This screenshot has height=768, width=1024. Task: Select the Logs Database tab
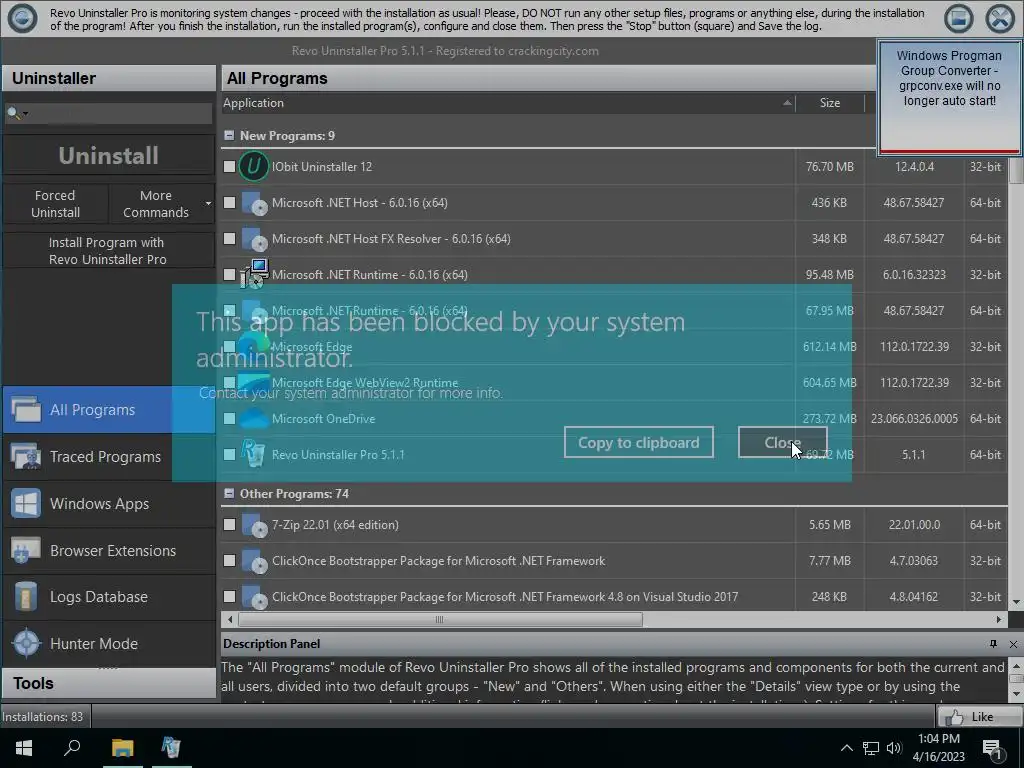point(108,597)
